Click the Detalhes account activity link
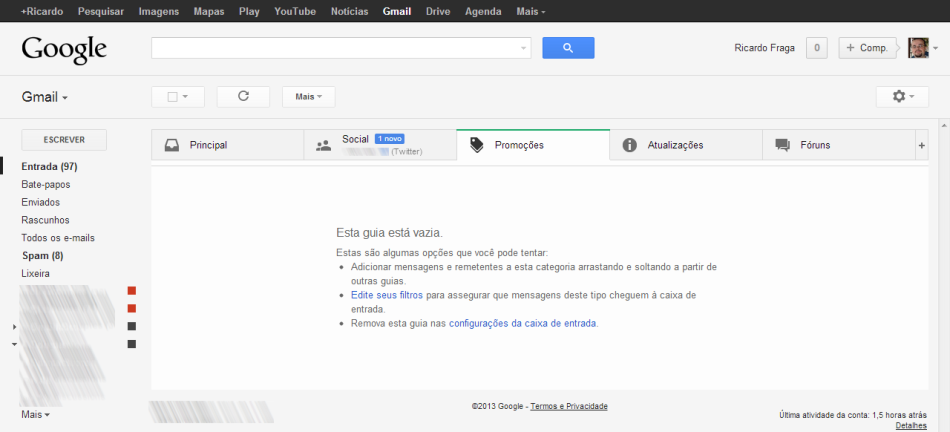The image size is (950, 432). 911,426
